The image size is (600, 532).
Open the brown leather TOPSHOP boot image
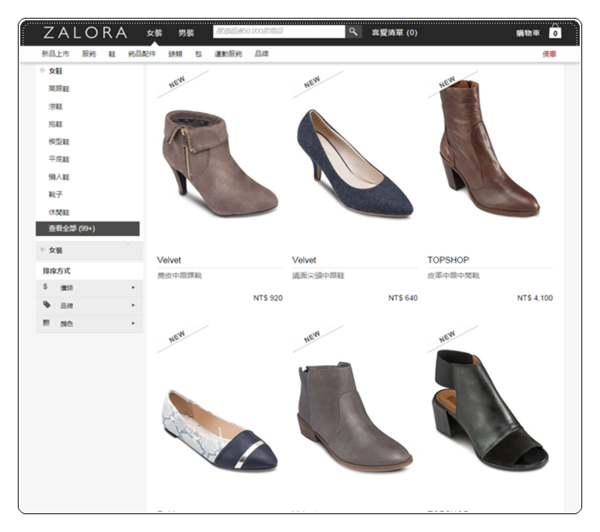tap(489, 147)
